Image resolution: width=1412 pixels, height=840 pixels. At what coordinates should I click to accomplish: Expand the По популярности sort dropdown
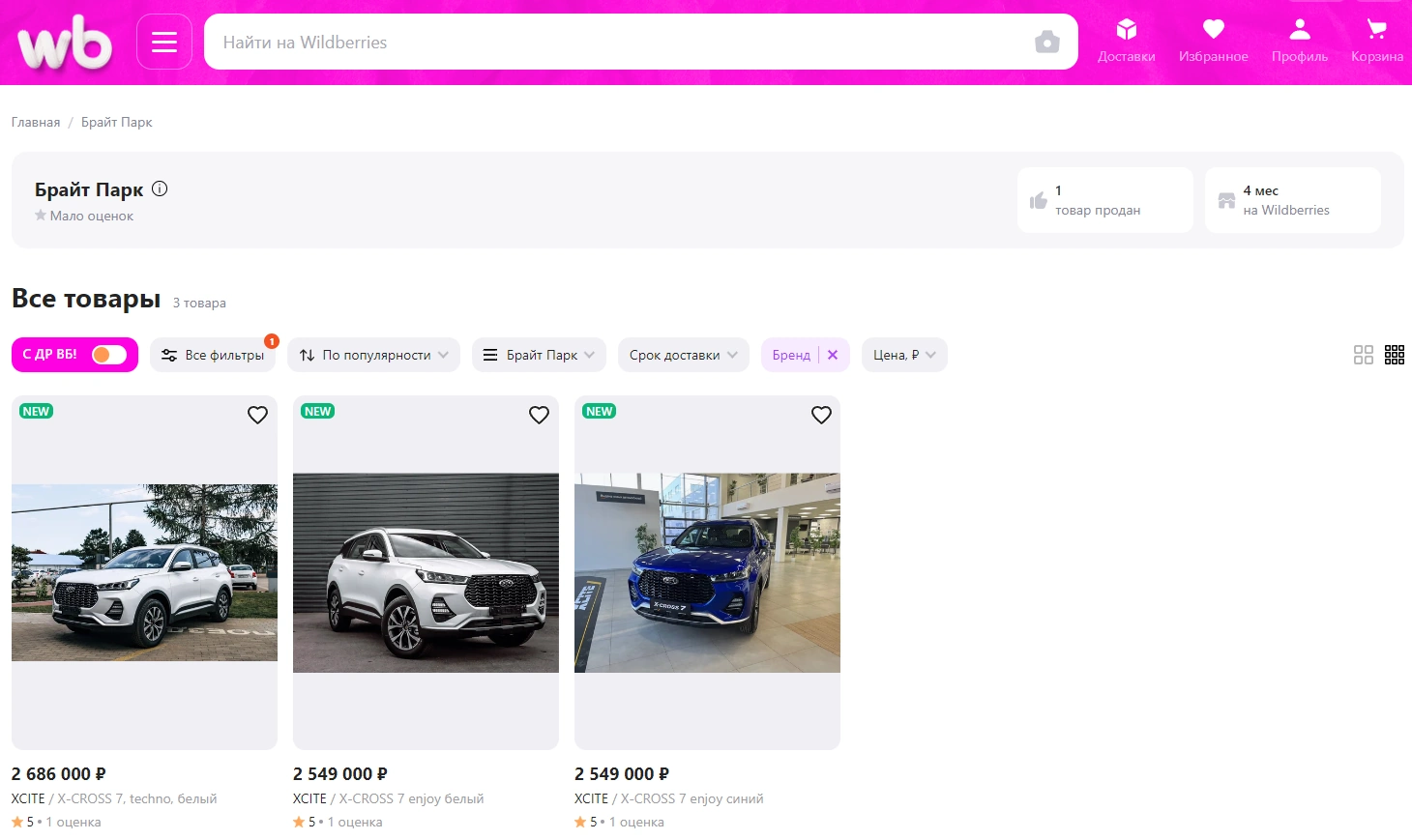tap(373, 355)
